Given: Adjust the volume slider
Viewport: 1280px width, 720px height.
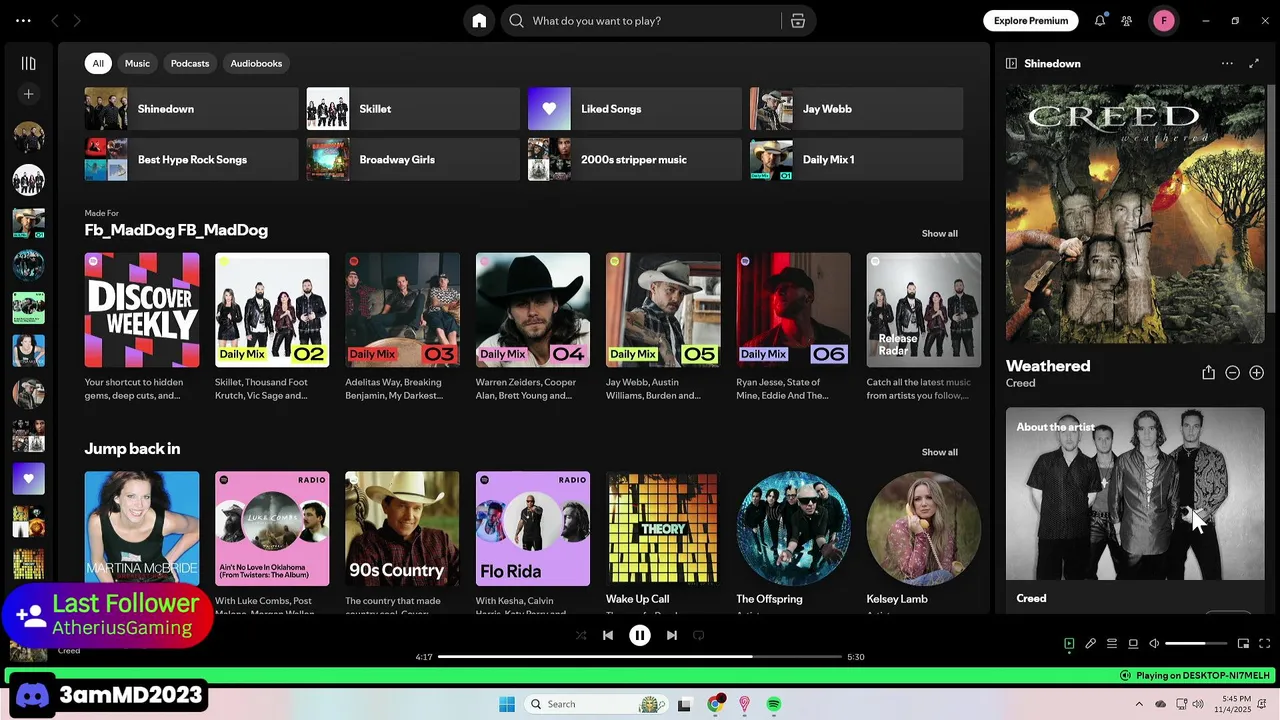Looking at the screenshot, I should click(1196, 644).
